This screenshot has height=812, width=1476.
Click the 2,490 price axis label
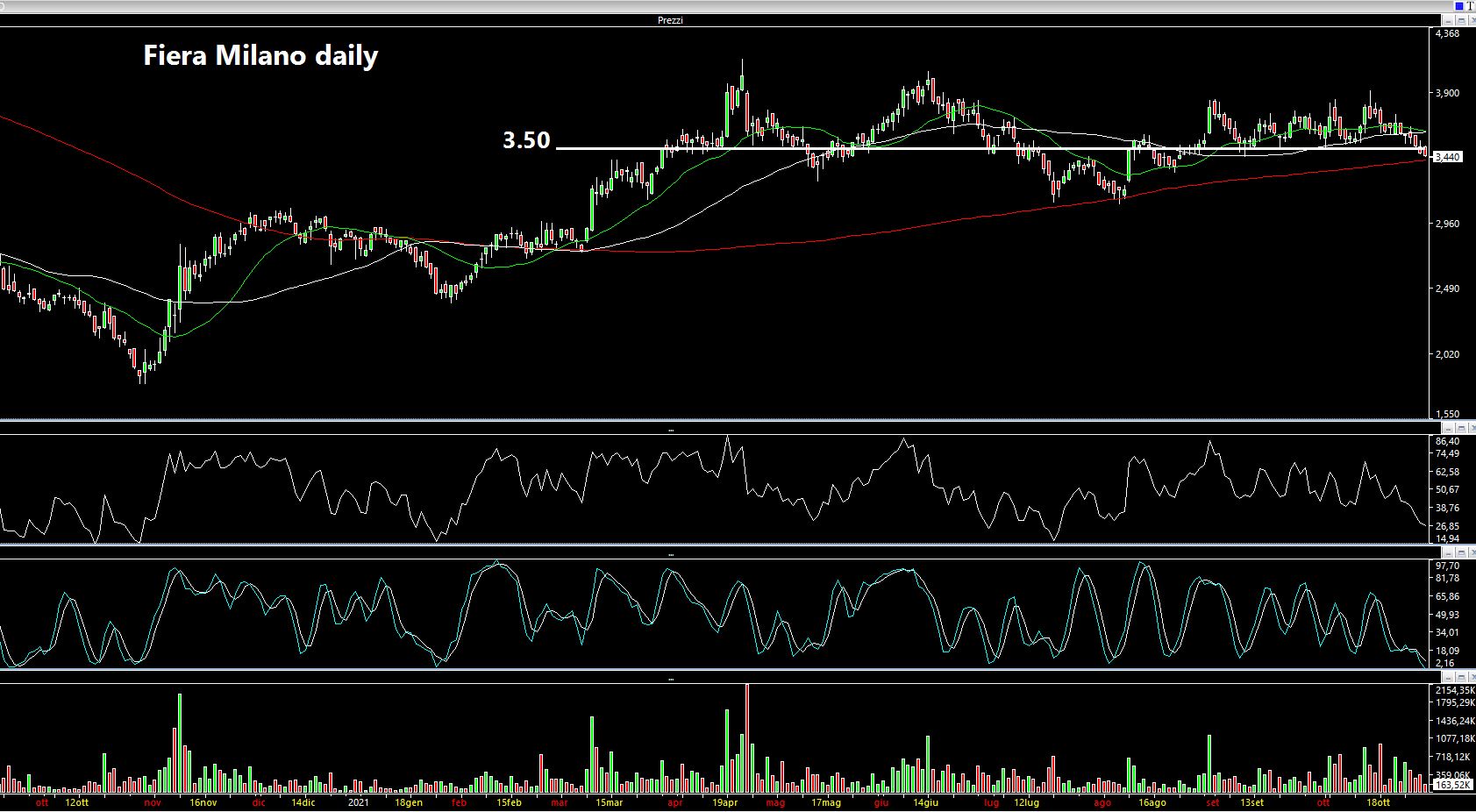[1447, 288]
